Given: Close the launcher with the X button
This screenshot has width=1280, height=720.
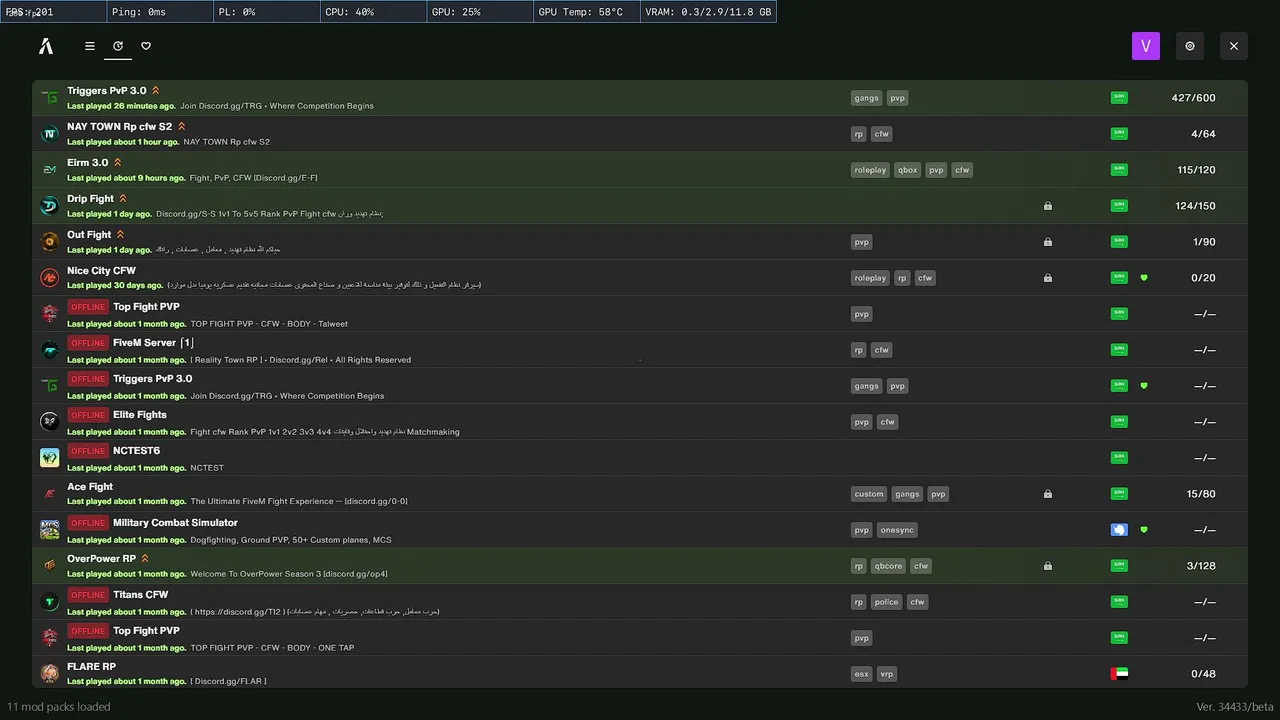Looking at the screenshot, I should 1234,46.
